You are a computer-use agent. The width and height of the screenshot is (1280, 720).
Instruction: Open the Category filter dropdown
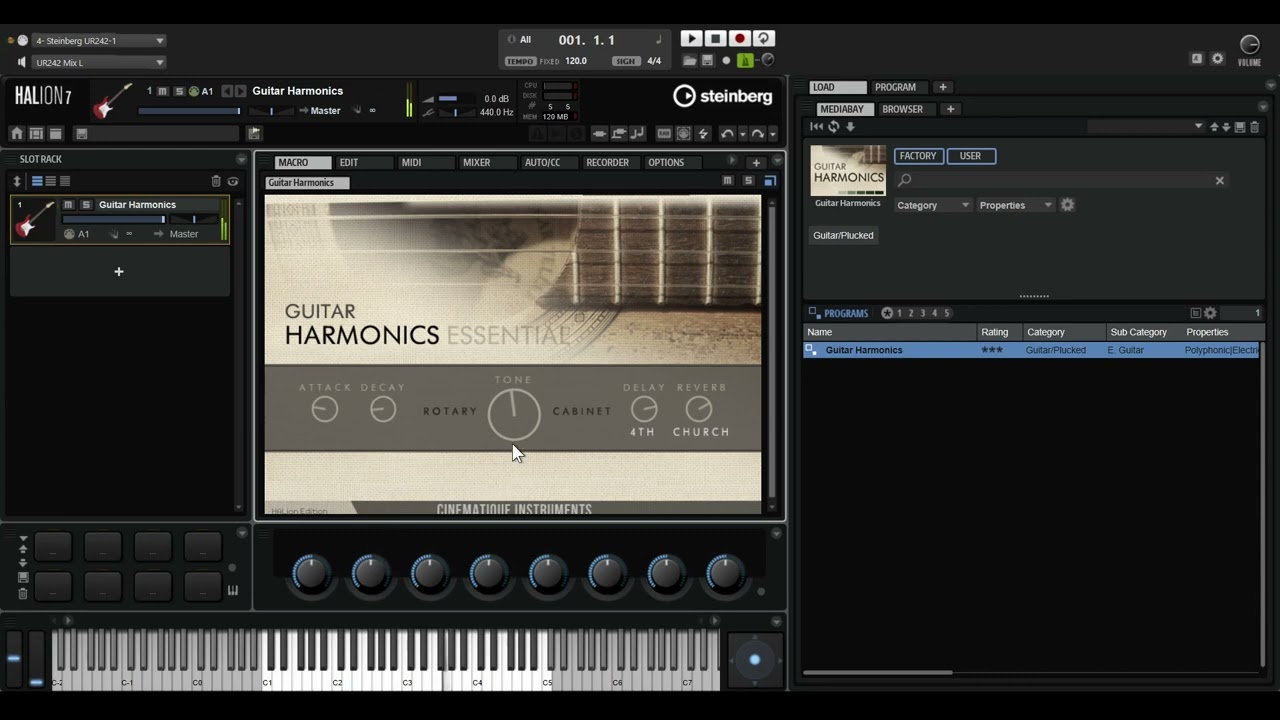(932, 205)
